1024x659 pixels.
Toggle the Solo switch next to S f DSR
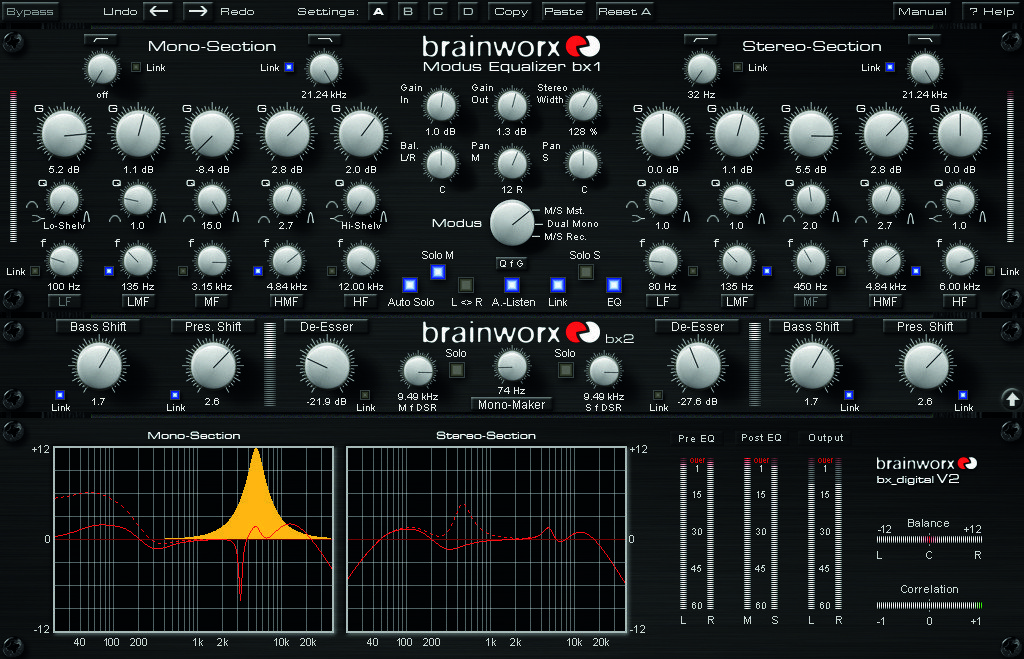point(566,370)
